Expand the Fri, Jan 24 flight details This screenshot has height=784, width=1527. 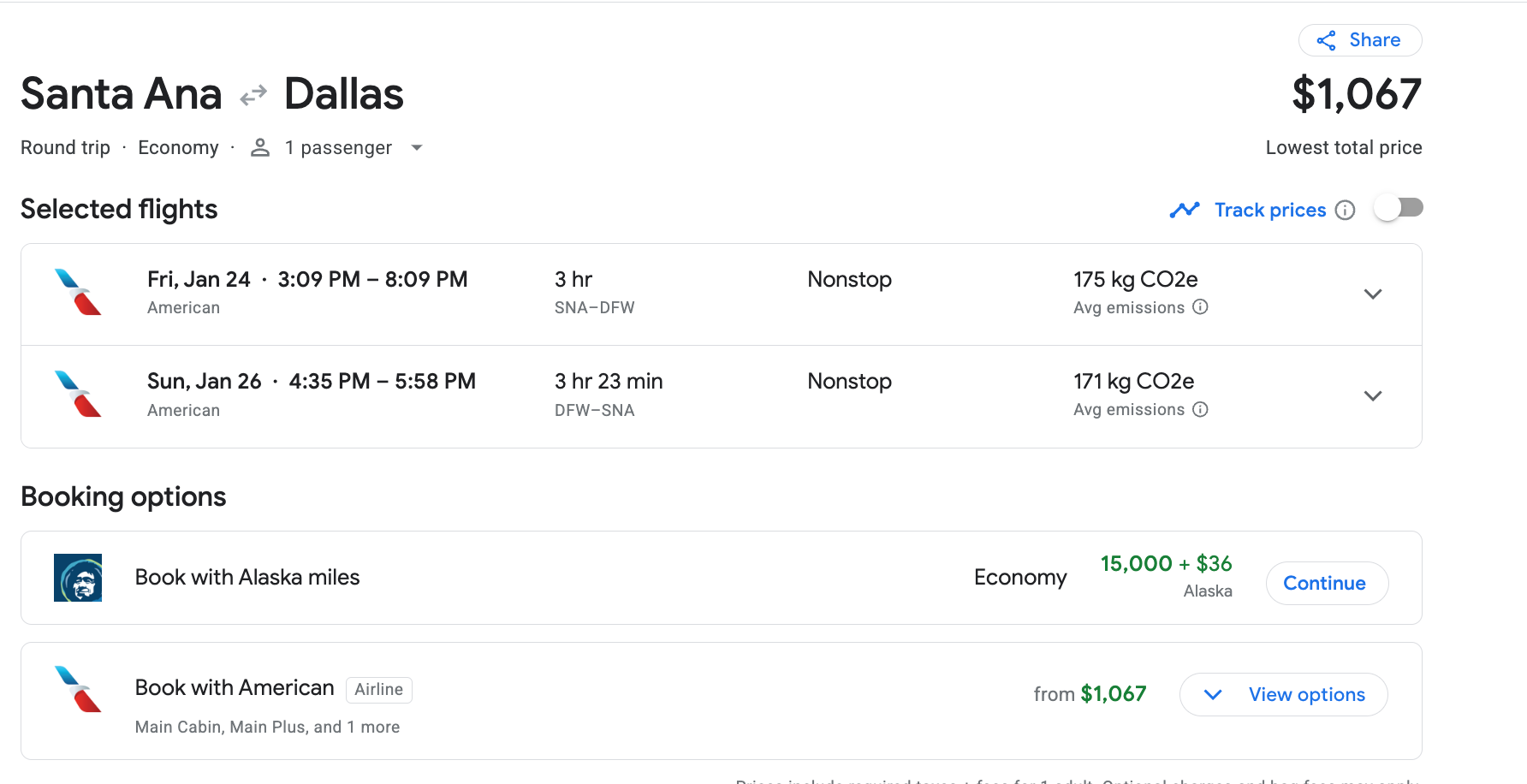coord(1372,294)
